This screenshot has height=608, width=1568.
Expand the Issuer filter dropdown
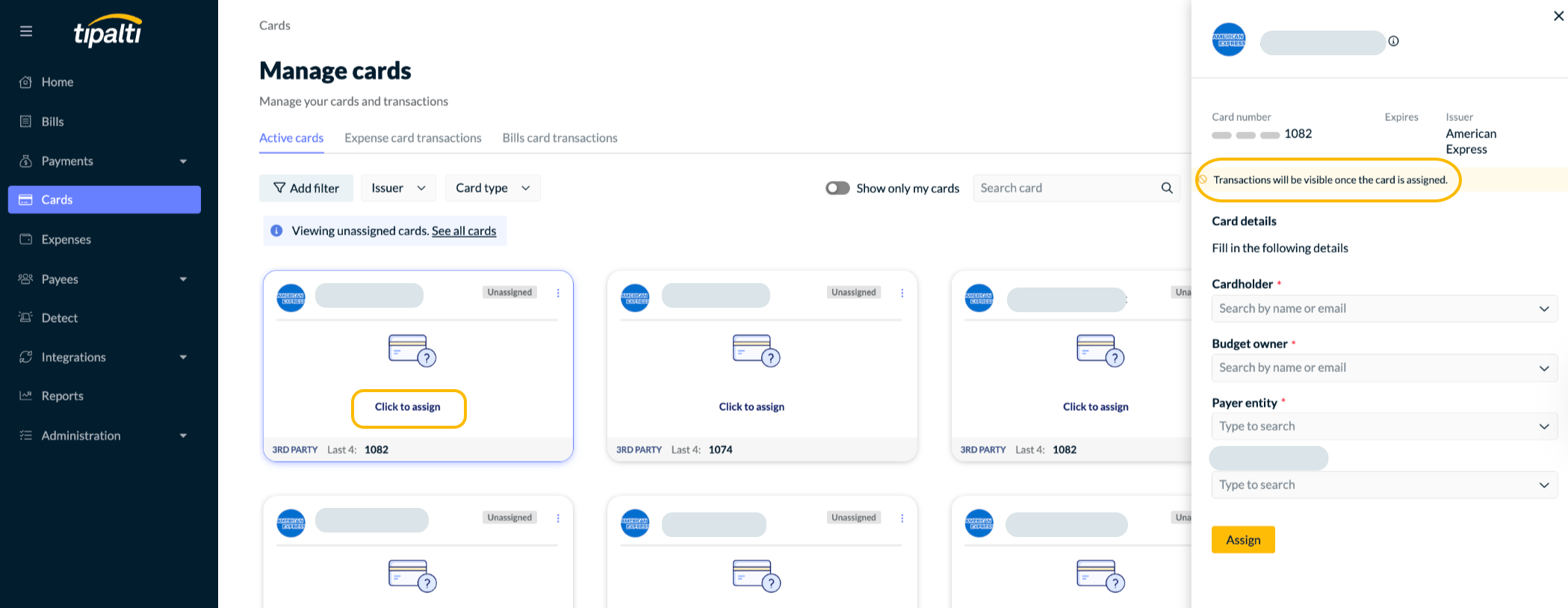[x=398, y=188]
